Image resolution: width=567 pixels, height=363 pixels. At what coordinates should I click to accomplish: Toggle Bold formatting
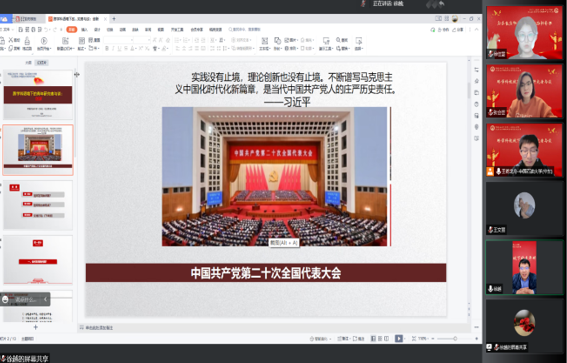point(107,48)
